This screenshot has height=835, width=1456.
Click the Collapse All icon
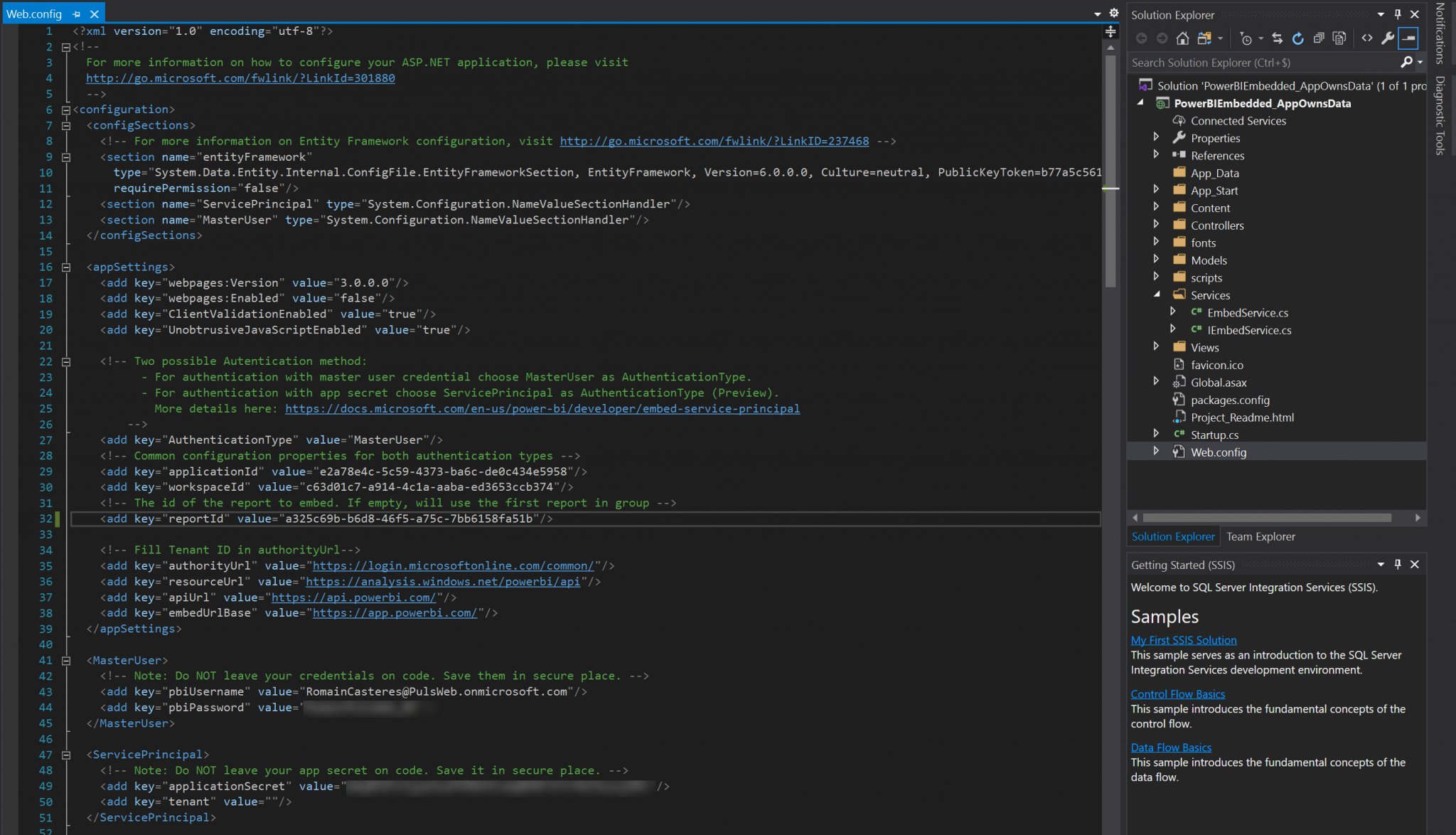pyautogui.click(x=1318, y=38)
